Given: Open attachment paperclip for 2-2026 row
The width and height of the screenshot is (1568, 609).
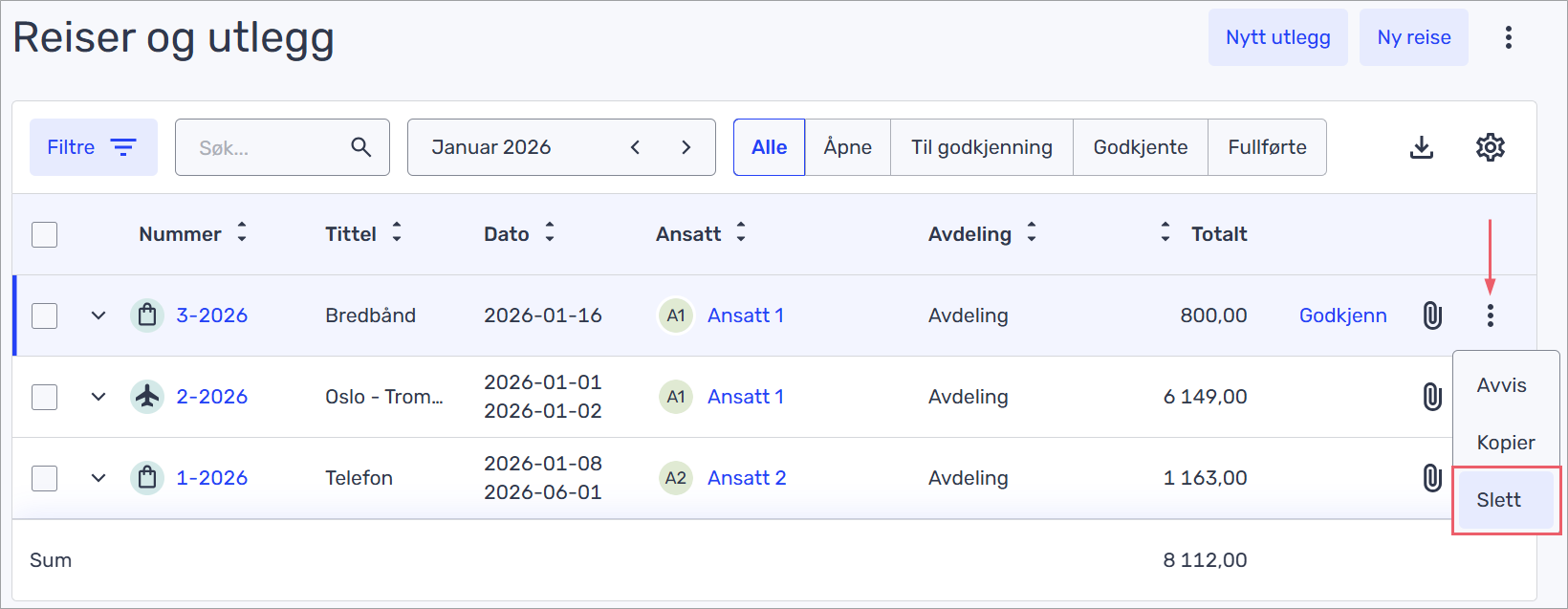Looking at the screenshot, I should [1432, 397].
